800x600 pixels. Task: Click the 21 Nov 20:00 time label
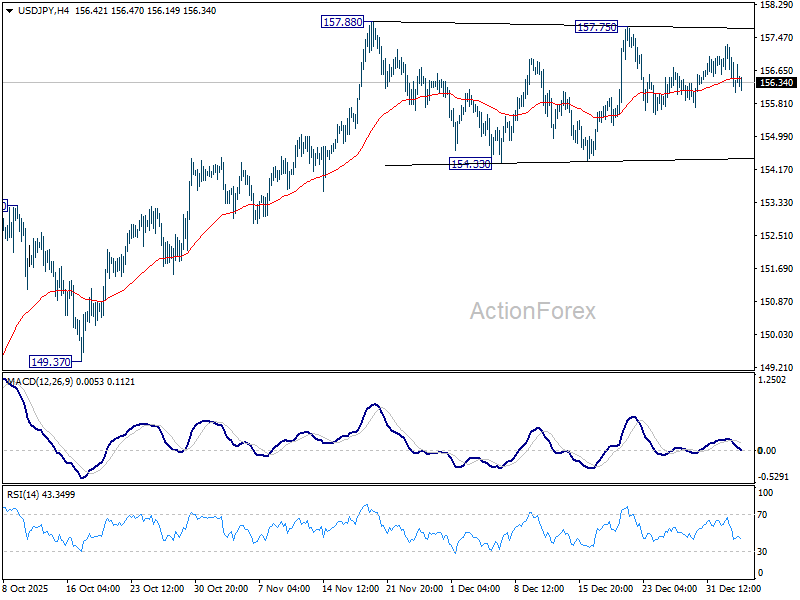coord(414,588)
